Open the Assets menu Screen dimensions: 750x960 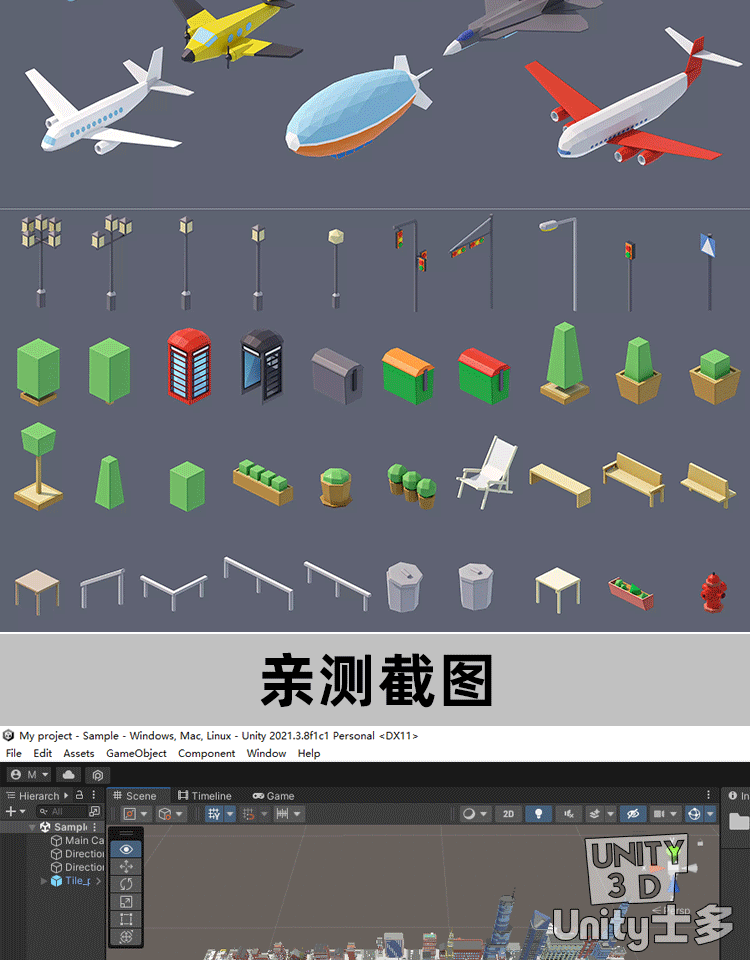[x=78, y=753]
